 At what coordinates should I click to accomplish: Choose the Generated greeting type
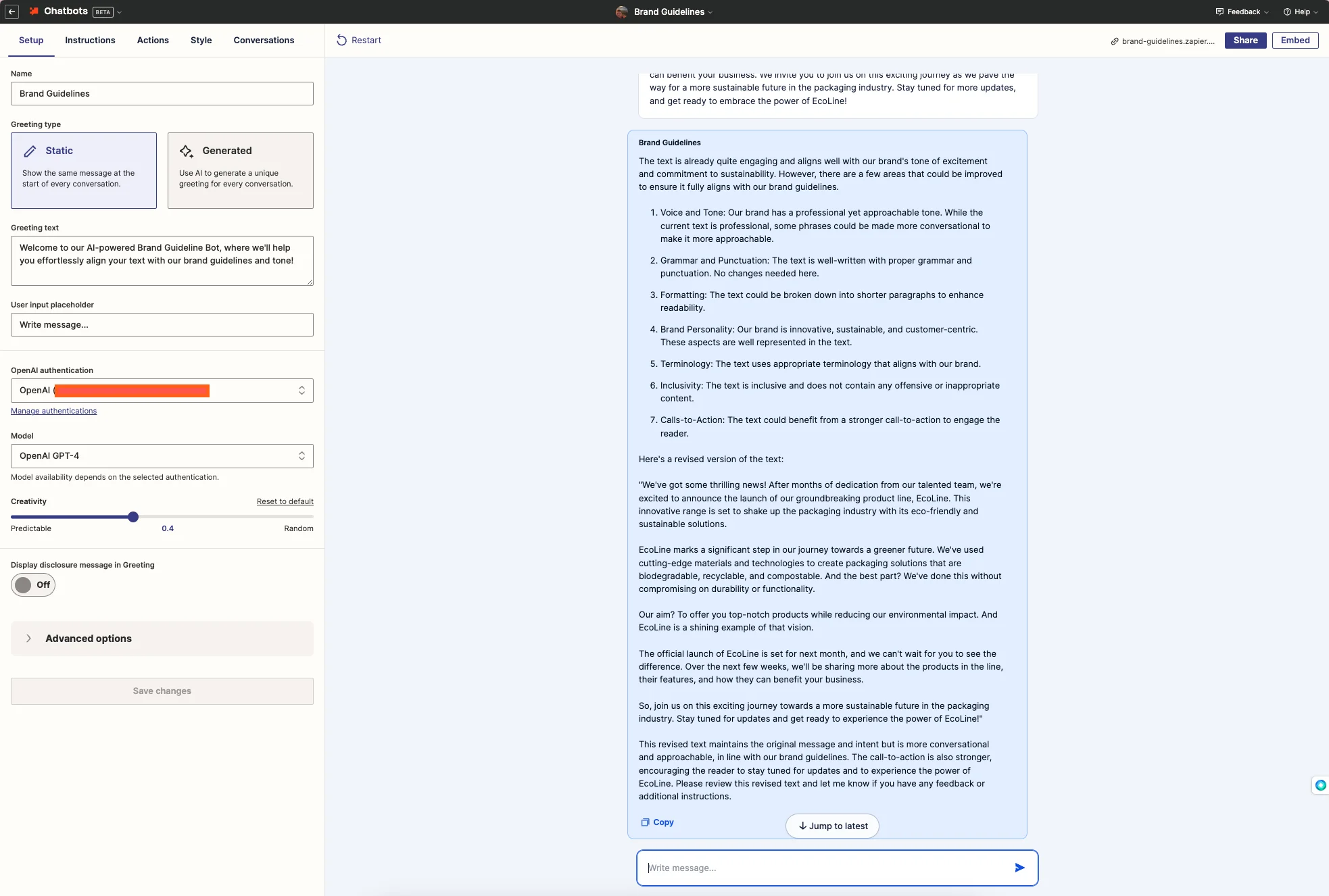point(240,170)
